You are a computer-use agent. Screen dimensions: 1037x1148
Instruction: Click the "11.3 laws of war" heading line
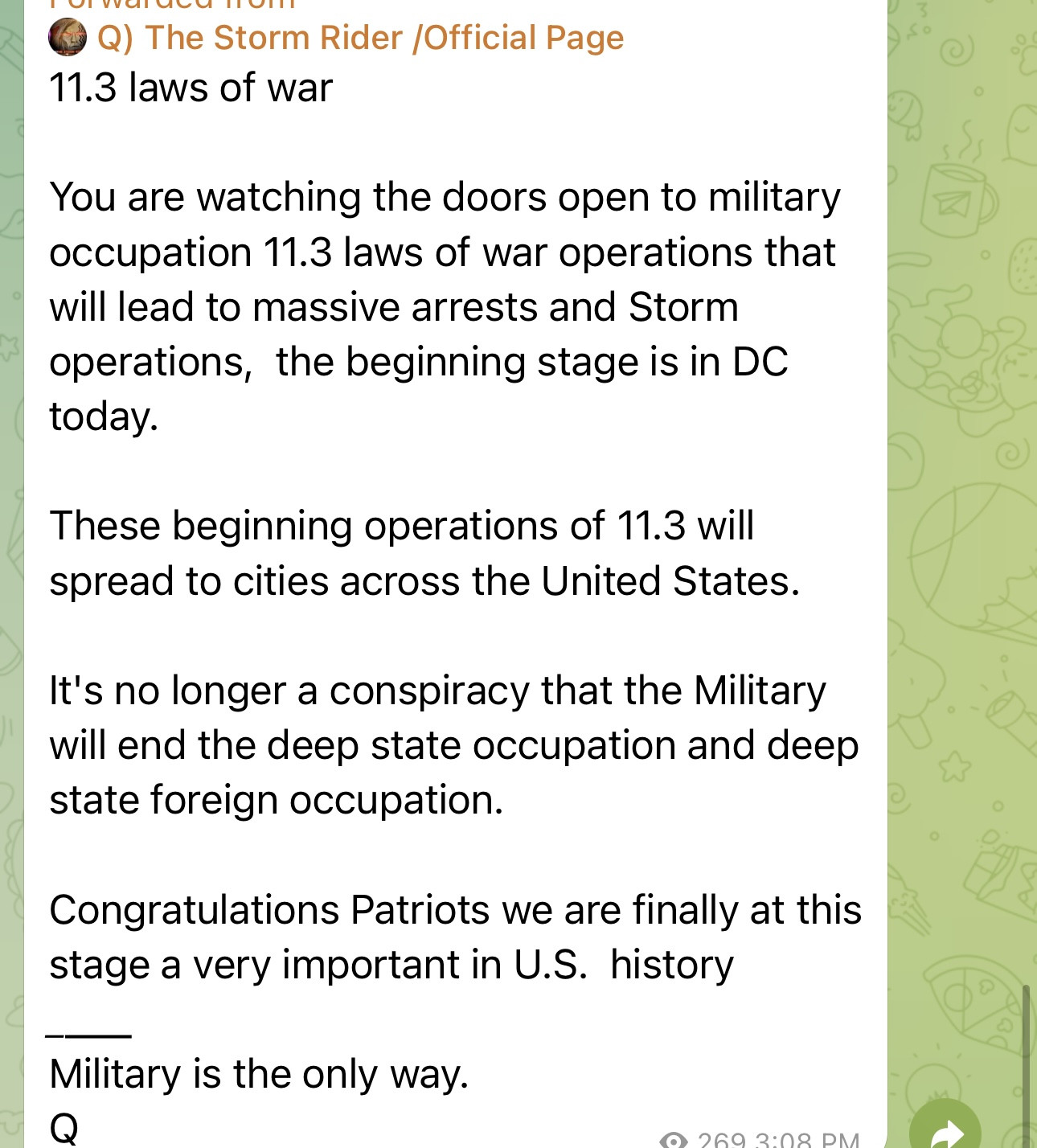coord(191,88)
